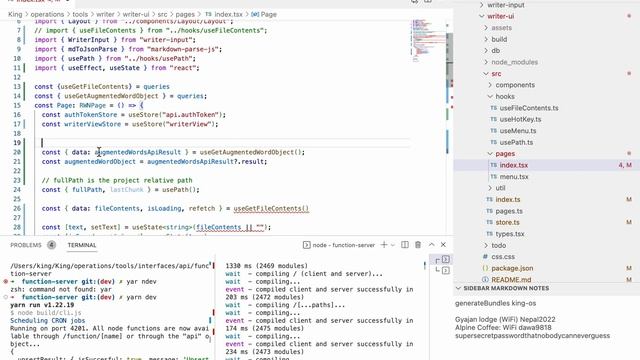Click breadcrumb item src
Viewport: 640px width, 360px height.
tap(162, 14)
